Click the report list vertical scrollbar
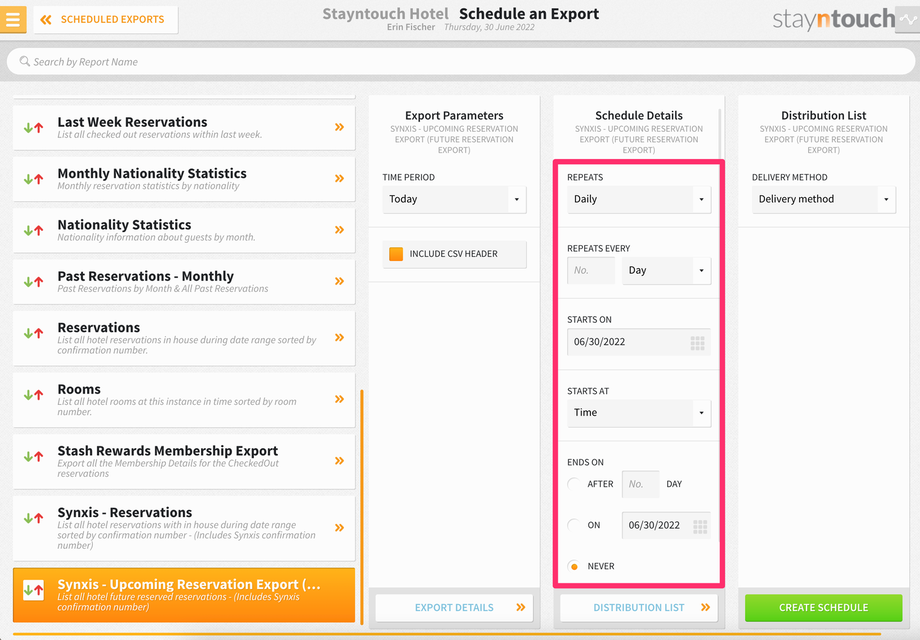Viewport: 920px width, 640px height. (361, 506)
